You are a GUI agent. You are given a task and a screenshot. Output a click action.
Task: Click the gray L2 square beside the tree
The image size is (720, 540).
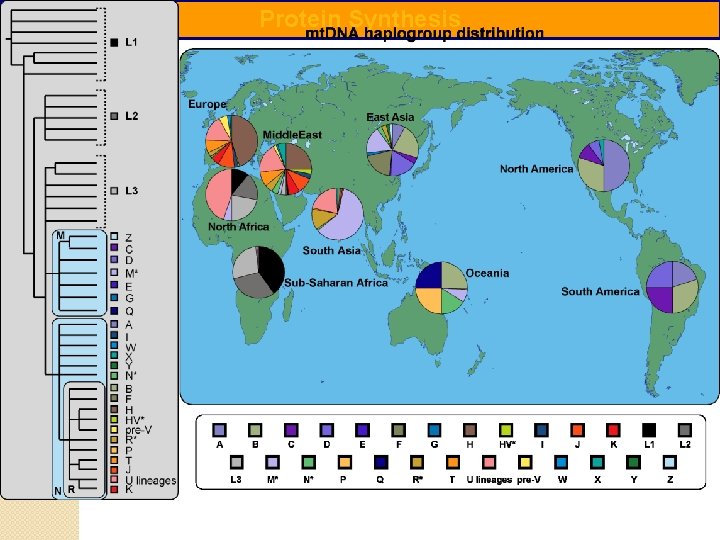tap(114, 116)
